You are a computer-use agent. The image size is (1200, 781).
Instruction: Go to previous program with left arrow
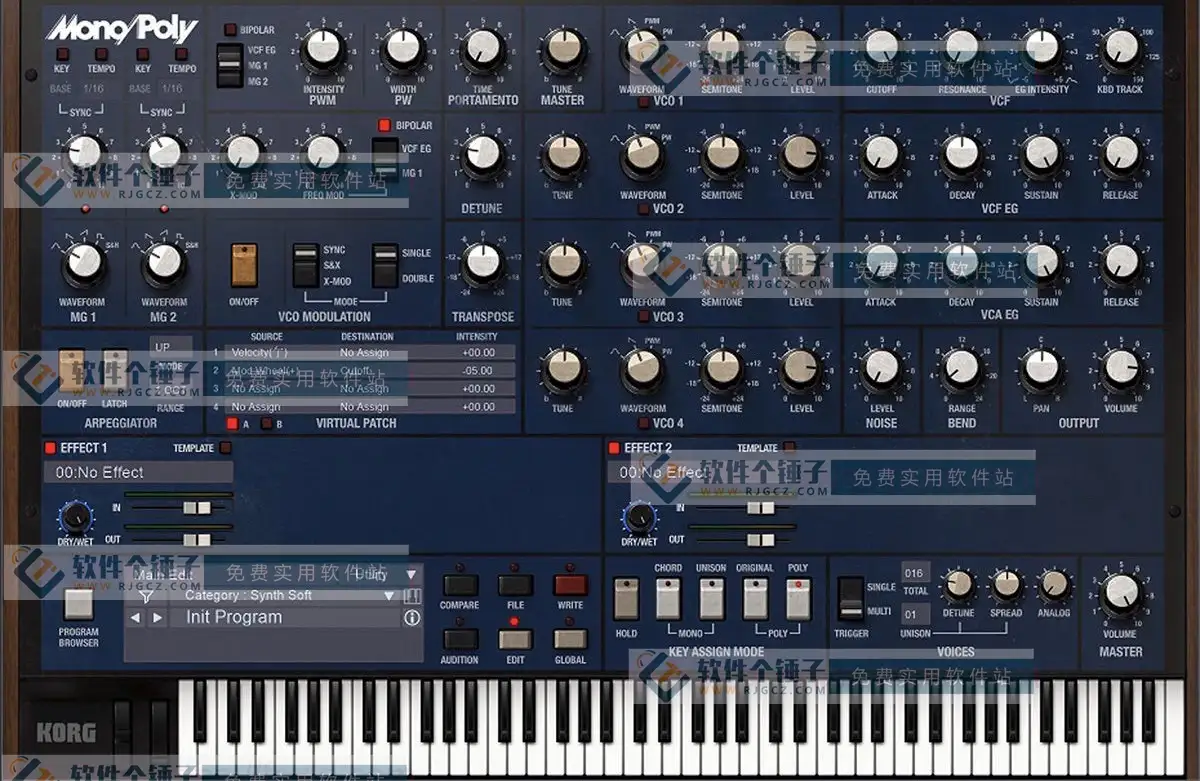[137, 618]
